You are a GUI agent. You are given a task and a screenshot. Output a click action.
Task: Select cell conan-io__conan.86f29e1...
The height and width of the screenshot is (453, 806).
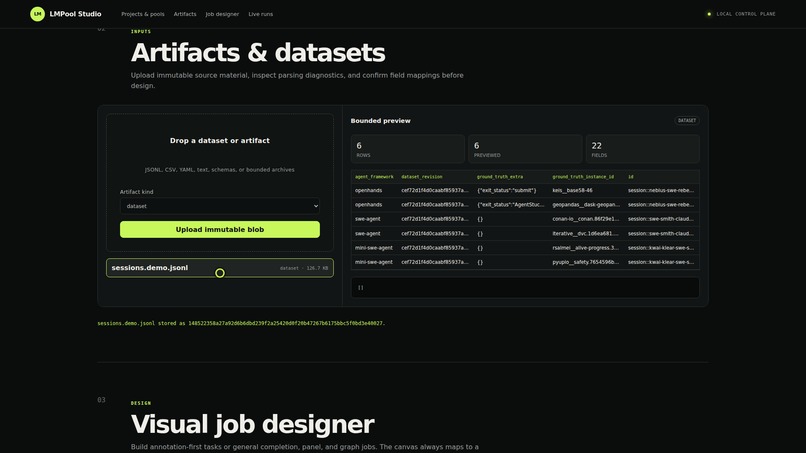[585, 219]
